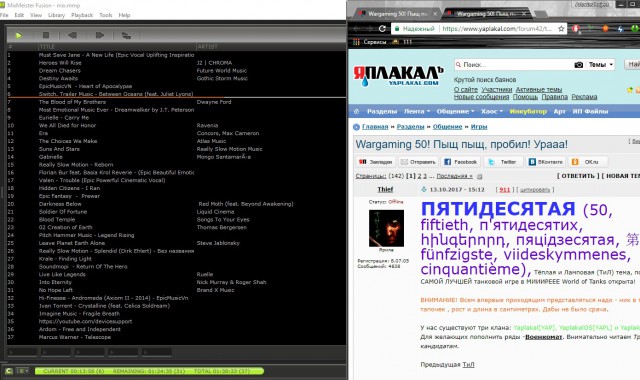Stop playback in MixMeister toolbar
Screen dimensions: 640x380
[x=46, y=36]
